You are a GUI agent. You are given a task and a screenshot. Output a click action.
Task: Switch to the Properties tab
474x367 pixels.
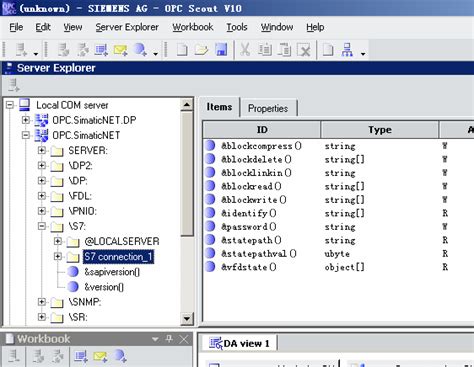[268, 108]
